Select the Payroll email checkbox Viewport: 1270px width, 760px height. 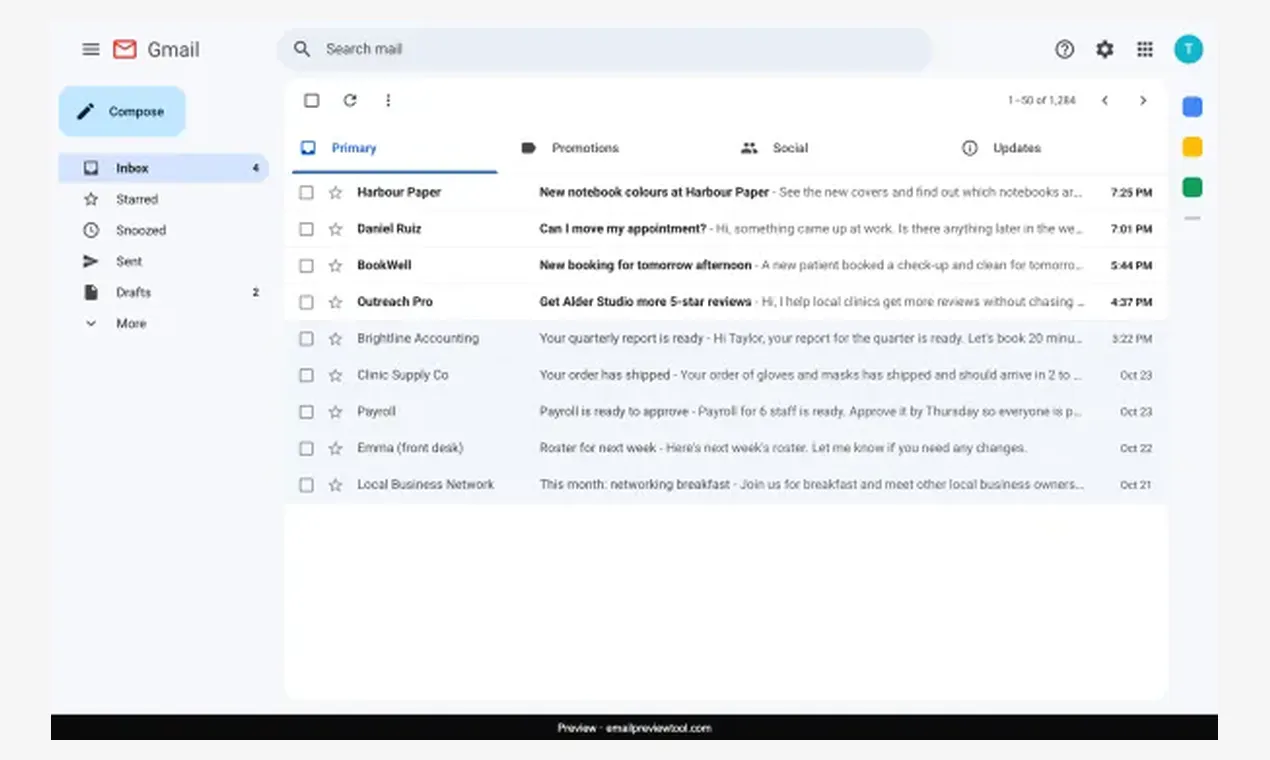[x=306, y=412]
